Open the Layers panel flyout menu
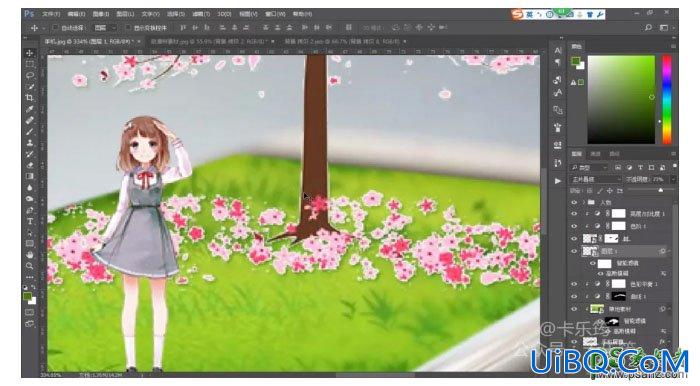 coord(673,154)
